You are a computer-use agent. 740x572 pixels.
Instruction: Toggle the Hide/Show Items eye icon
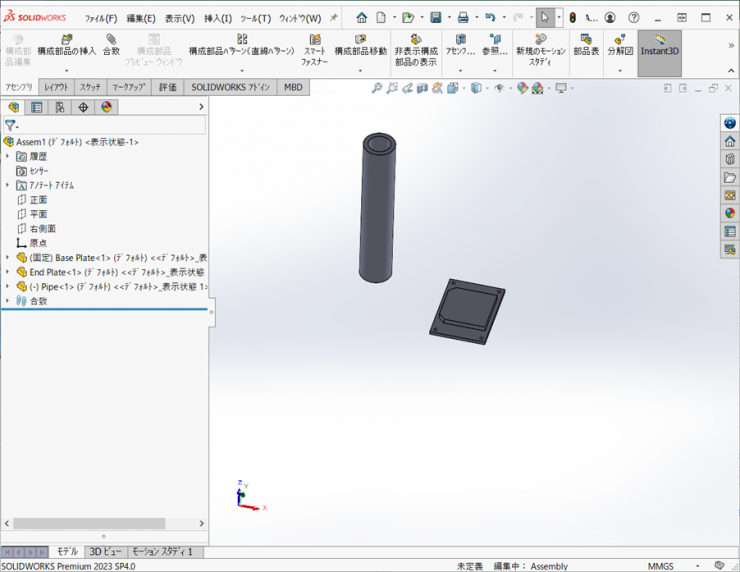[498, 88]
